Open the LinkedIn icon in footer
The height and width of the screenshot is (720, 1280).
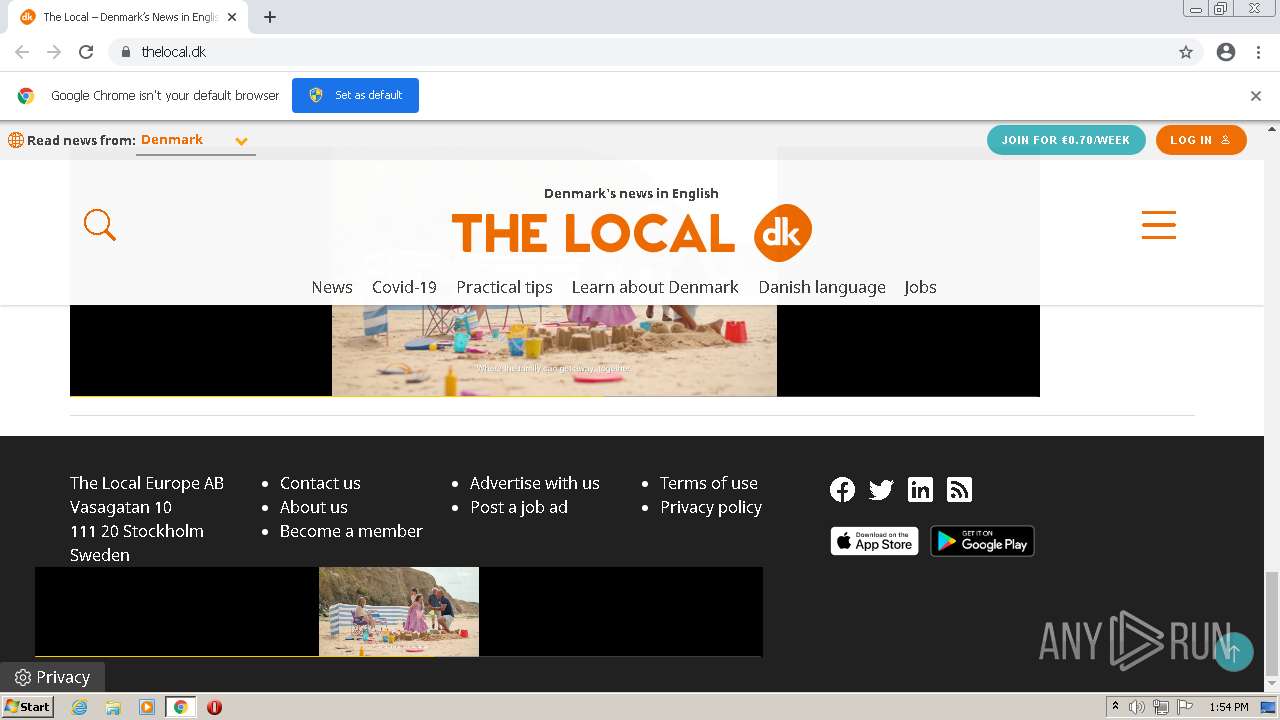(x=920, y=489)
